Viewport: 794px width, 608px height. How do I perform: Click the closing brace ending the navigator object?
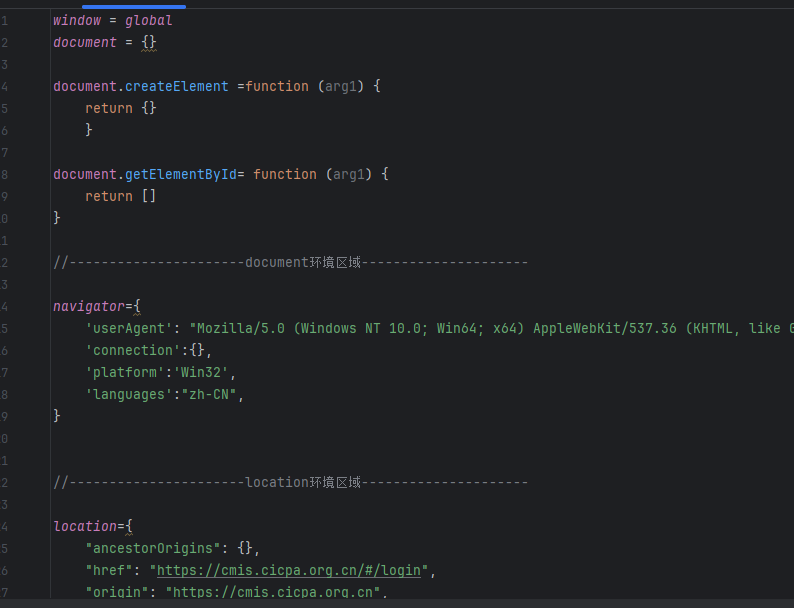(57, 416)
